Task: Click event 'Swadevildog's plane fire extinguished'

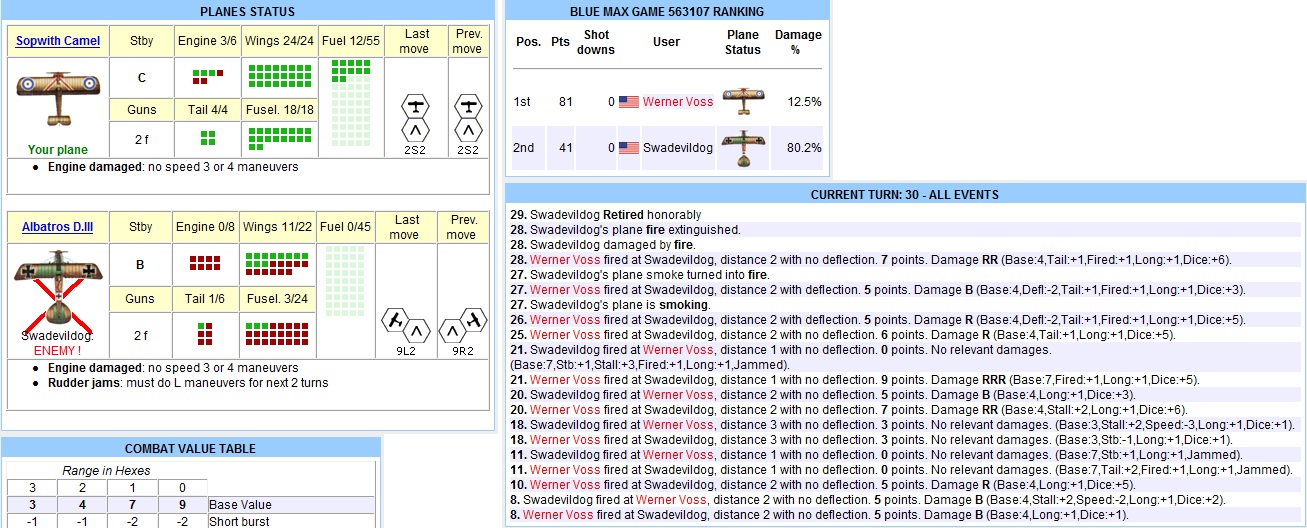Action: click(625, 230)
